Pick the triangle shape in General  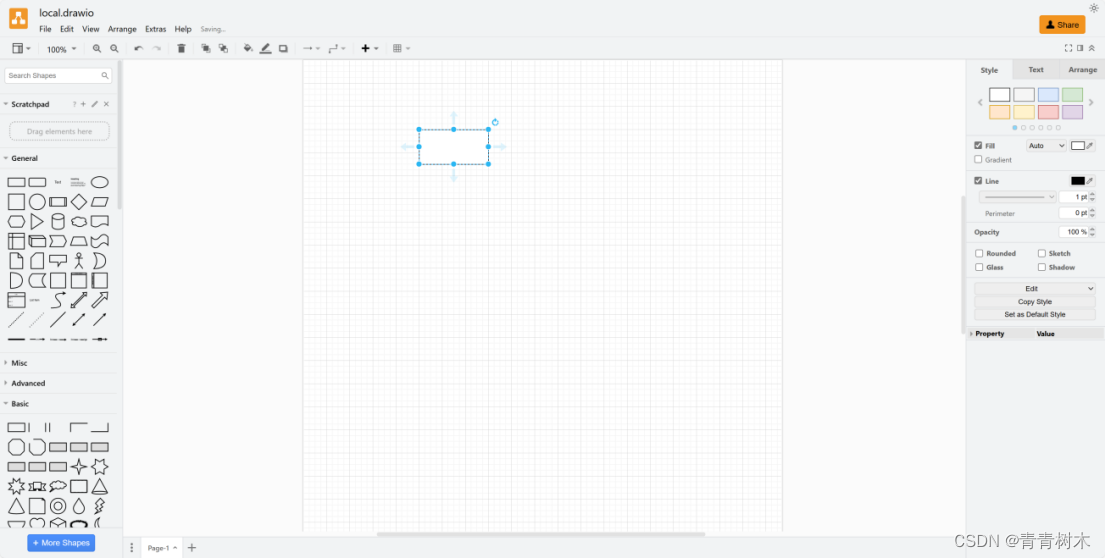click(x=37, y=222)
